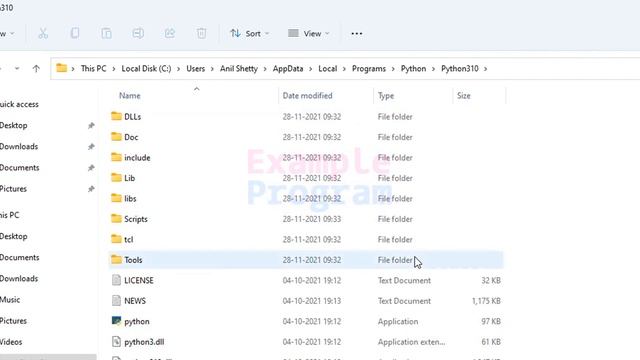Sort by Type column header
Image resolution: width=640 pixels, height=360 pixels.
(386, 96)
